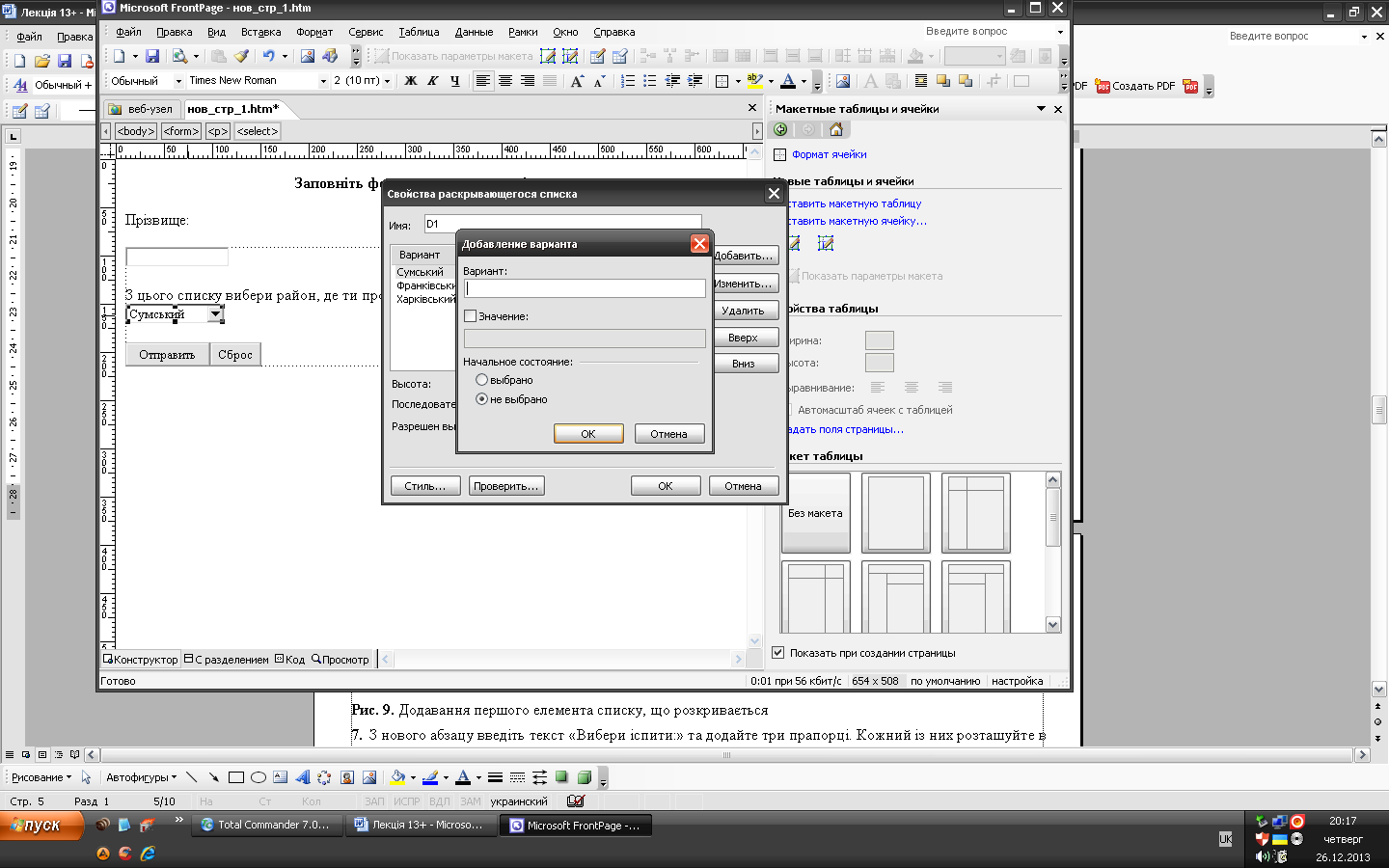Screen dimensions: 1389x868
Task: Toggle bold formatting (Ж) button
Action: (411, 81)
